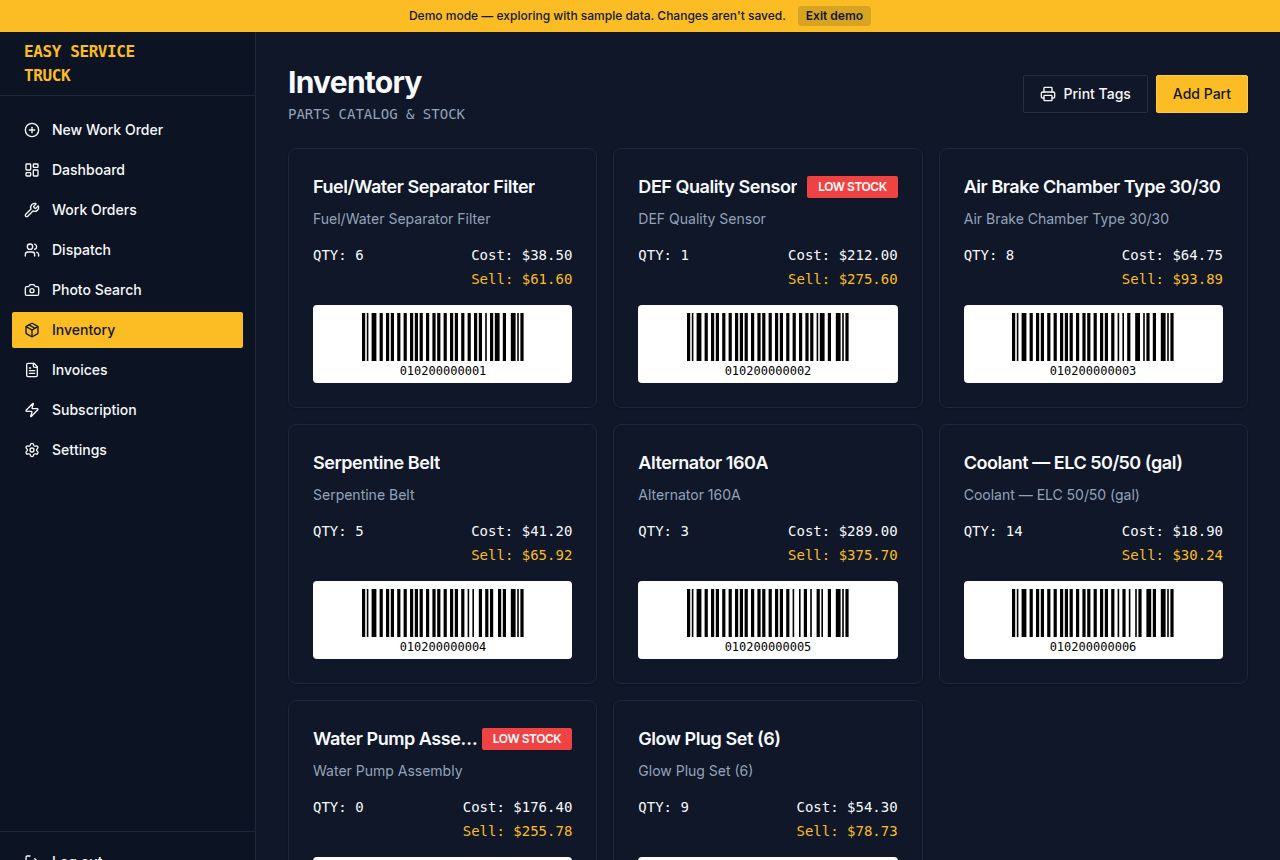Click the Inventory page heading
Viewport: 1280px width, 860px height.
[x=354, y=82]
